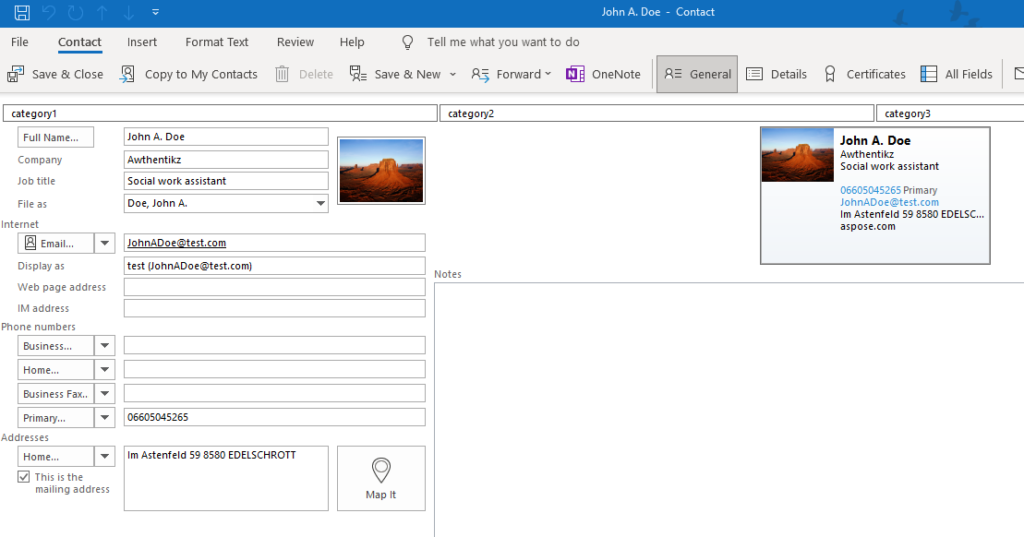Click the Full Name... button
Screen dimensions: 1024x537
click(x=56, y=137)
